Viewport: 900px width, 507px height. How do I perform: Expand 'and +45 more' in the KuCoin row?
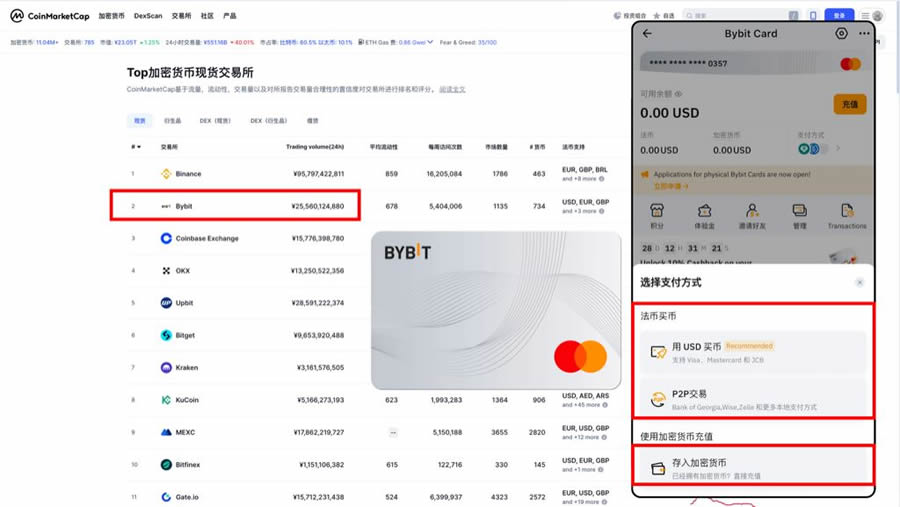point(583,405)
